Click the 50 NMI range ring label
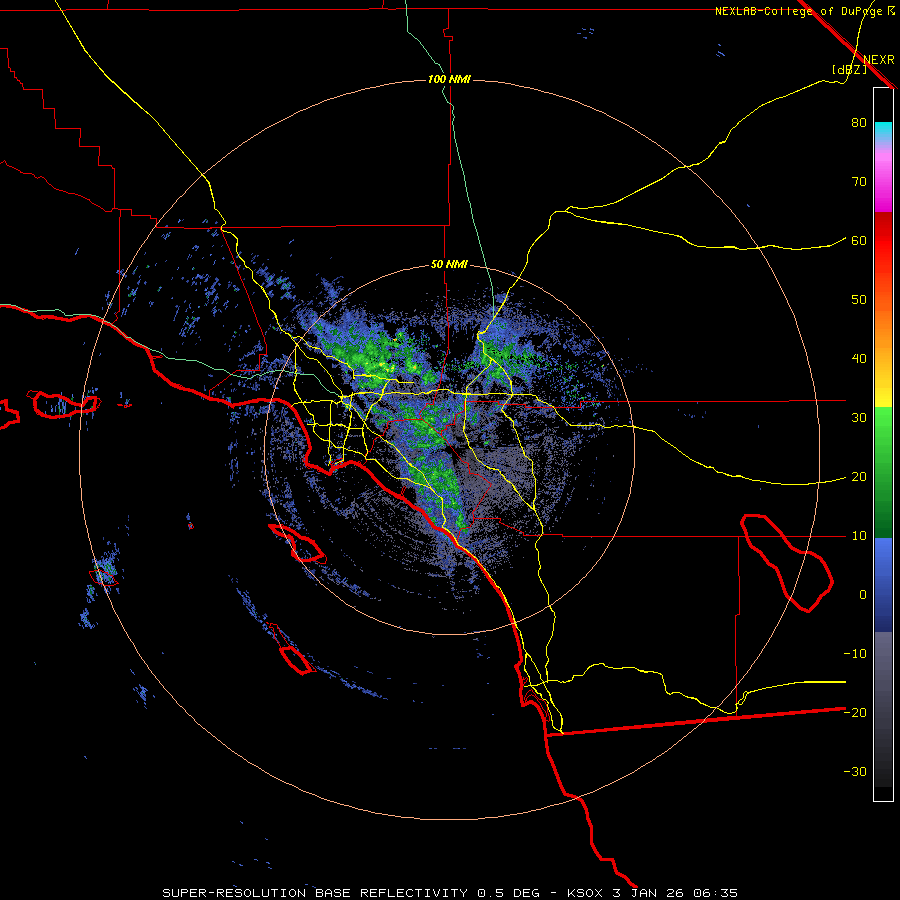The image size is (900, 900). coord(449,265)
